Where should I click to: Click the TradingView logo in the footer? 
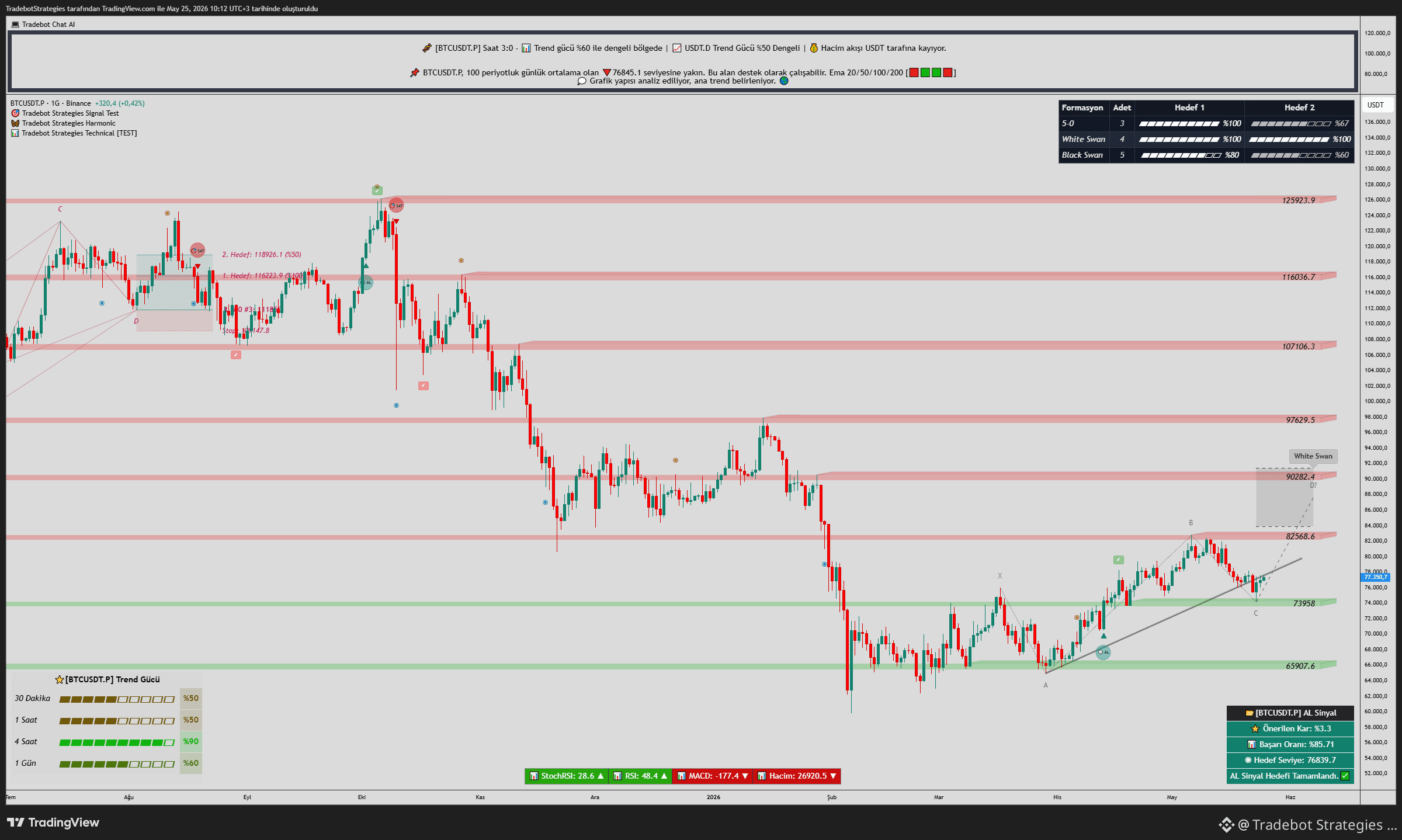click(53, 822)
